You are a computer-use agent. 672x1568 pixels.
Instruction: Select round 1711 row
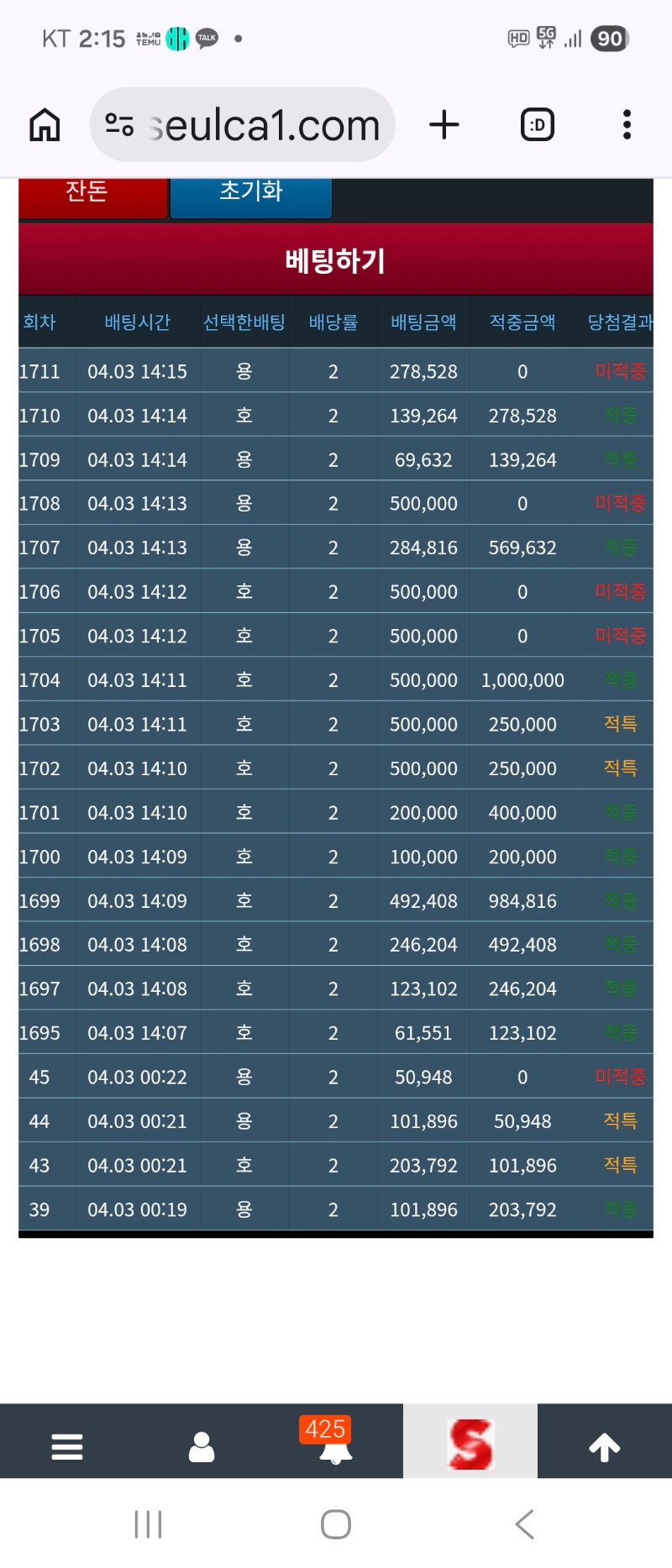coord(39,371)
